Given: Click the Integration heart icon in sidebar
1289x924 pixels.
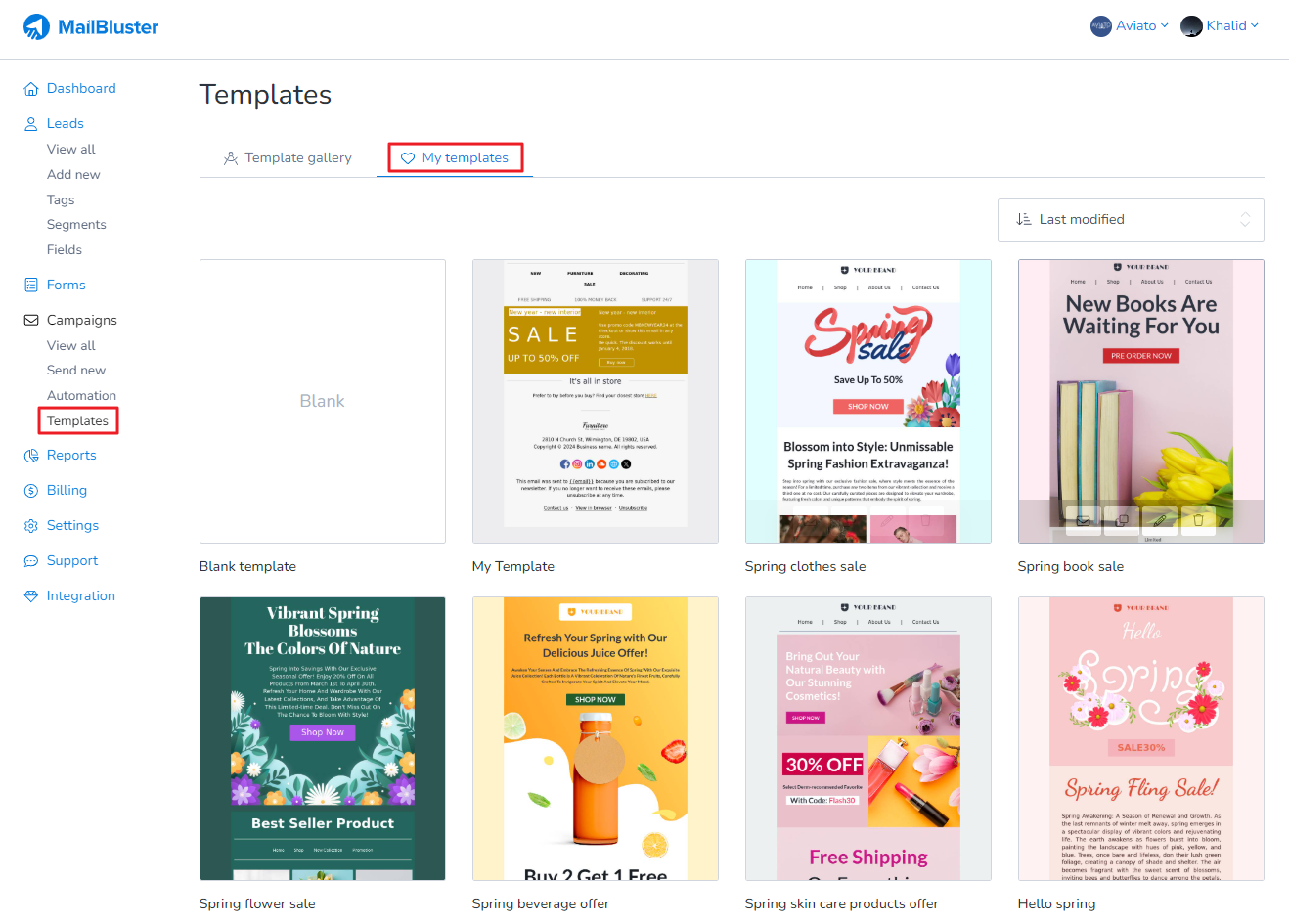Looking at the screenshot, I should point(29,595).
